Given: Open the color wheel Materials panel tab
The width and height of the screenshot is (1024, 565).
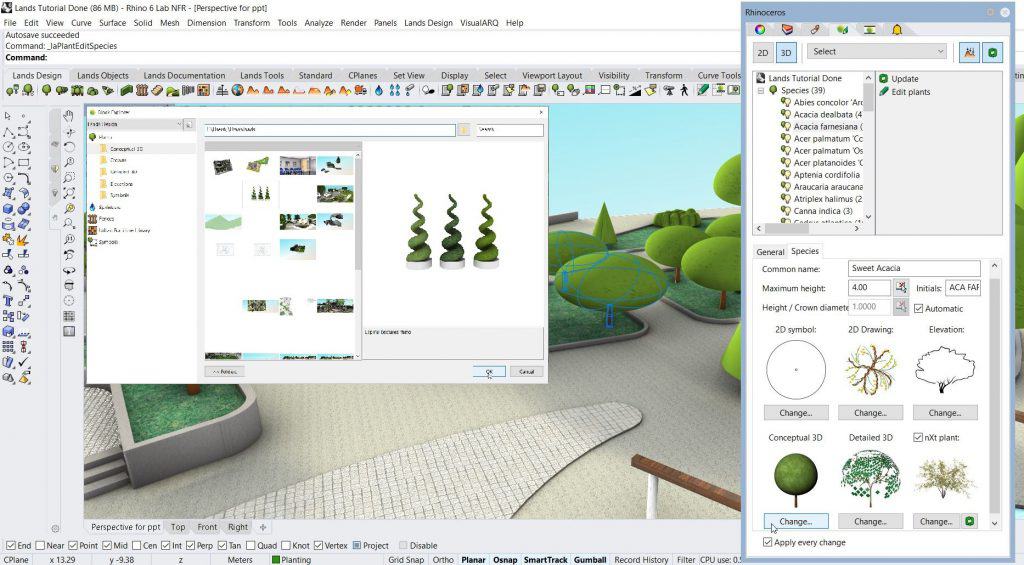Looking at the screenshot, I should pyautogui.click(x=760, y=29).
